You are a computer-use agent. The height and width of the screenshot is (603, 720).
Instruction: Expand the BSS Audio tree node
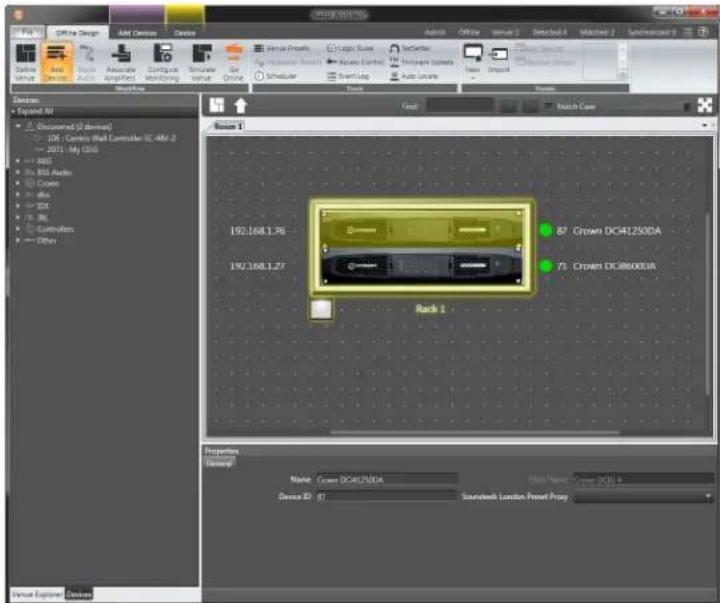[18, 172]
